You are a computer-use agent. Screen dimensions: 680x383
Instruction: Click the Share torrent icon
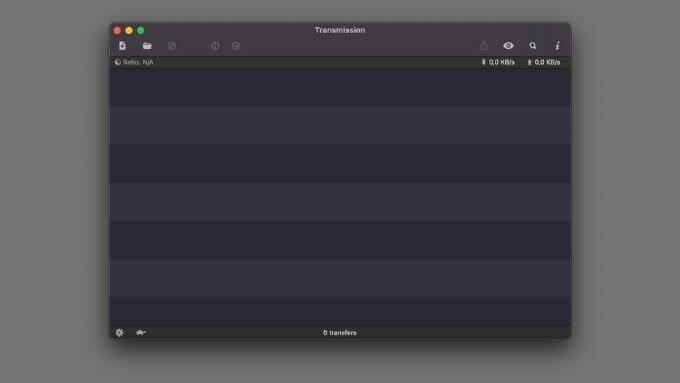tap(484, 46)
